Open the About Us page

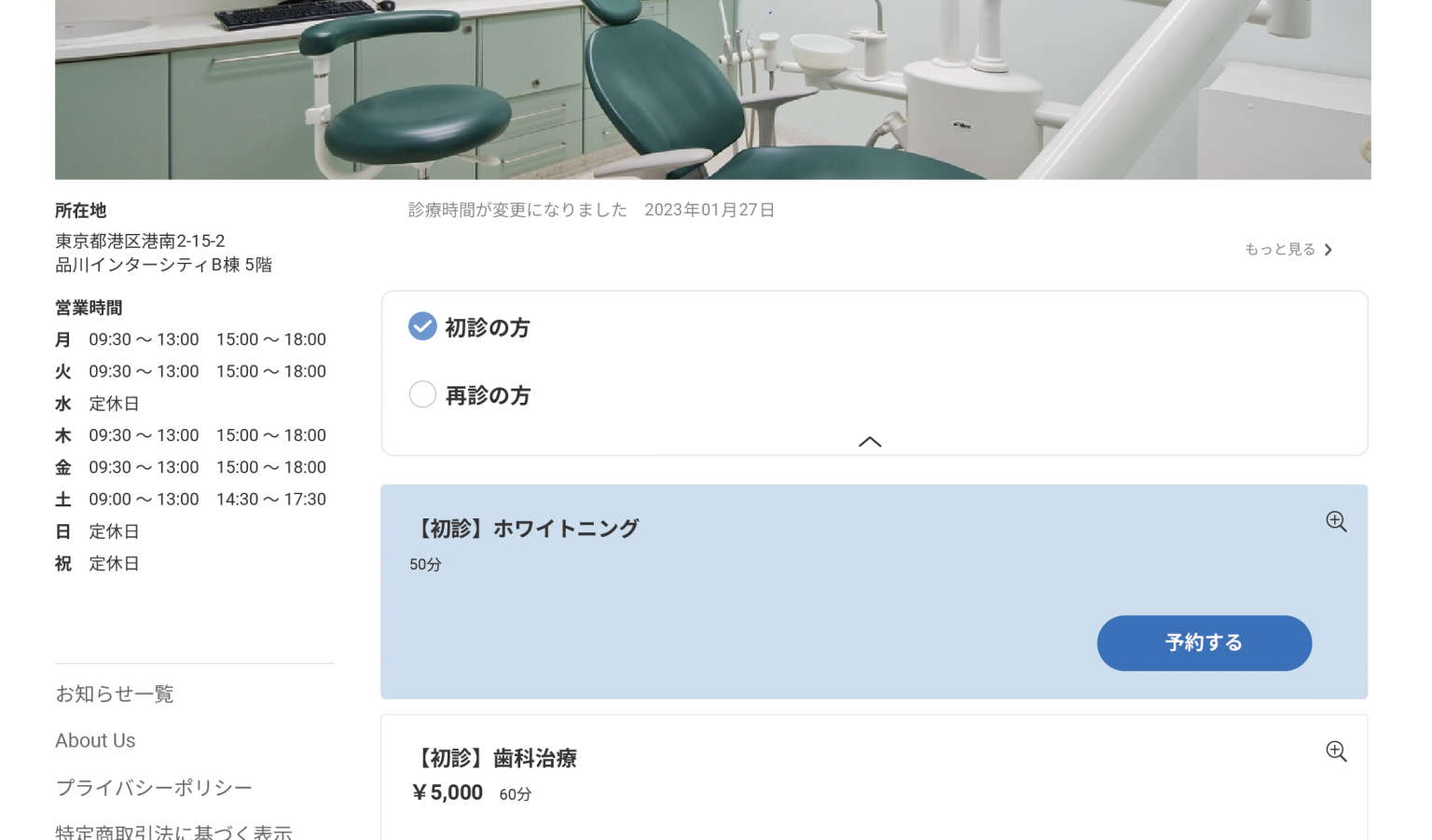coord(95,740)
